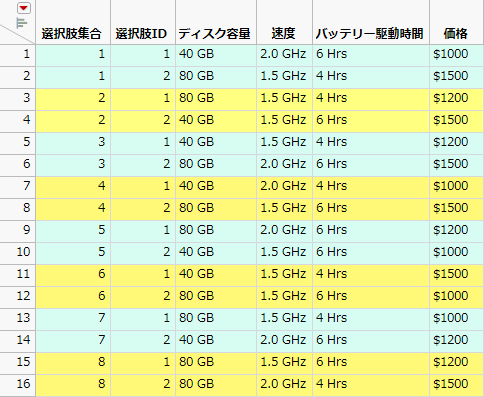Screen dimensions: 484x397
Task: Click 選択肢集合 value 5 in row 9
Action: (x=73, y=230)
